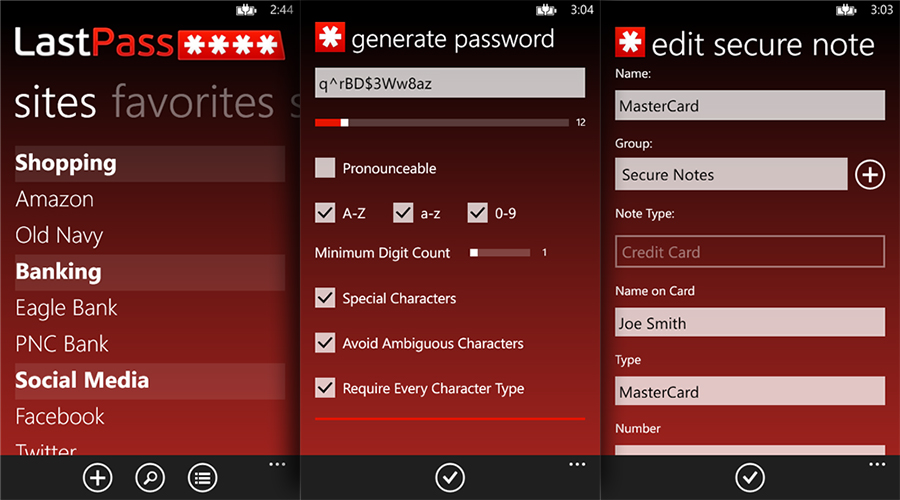This screenshot has width=900, height=500.
Task: Open the Group Secure Notes field
Action: (x=731, y=174)
